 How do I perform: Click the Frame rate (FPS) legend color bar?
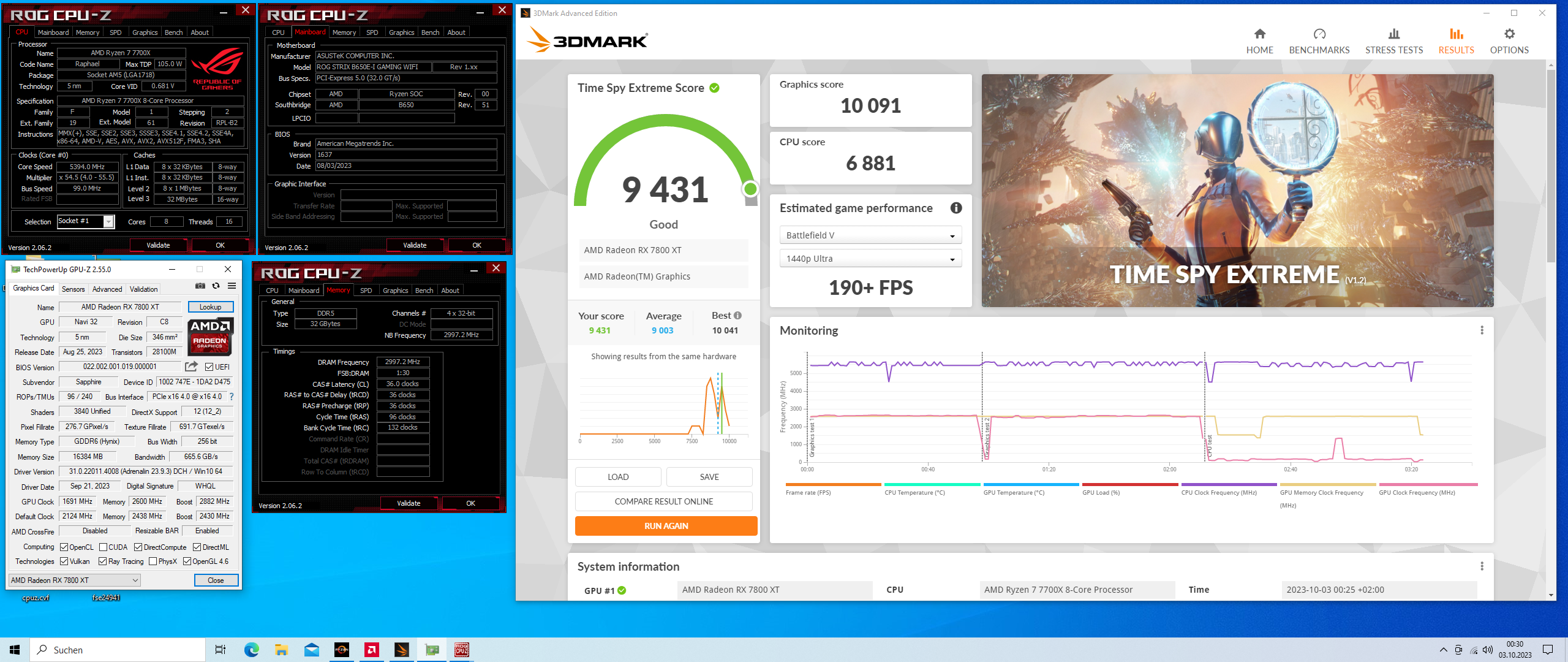[833, 484]
